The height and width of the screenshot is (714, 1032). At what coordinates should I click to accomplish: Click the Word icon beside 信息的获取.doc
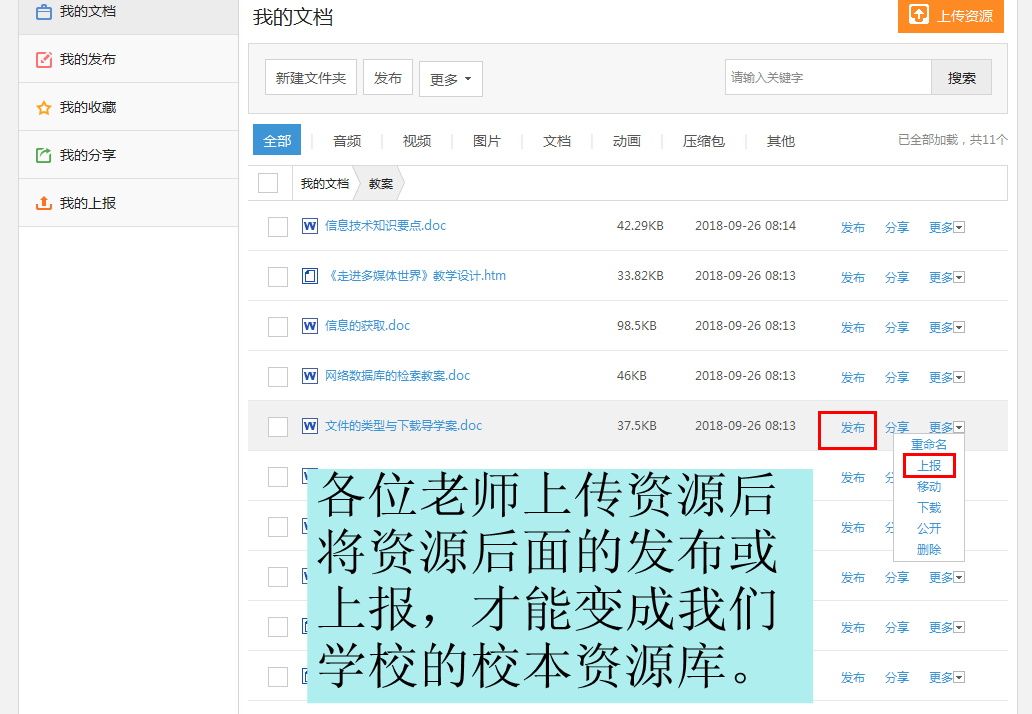310,325
